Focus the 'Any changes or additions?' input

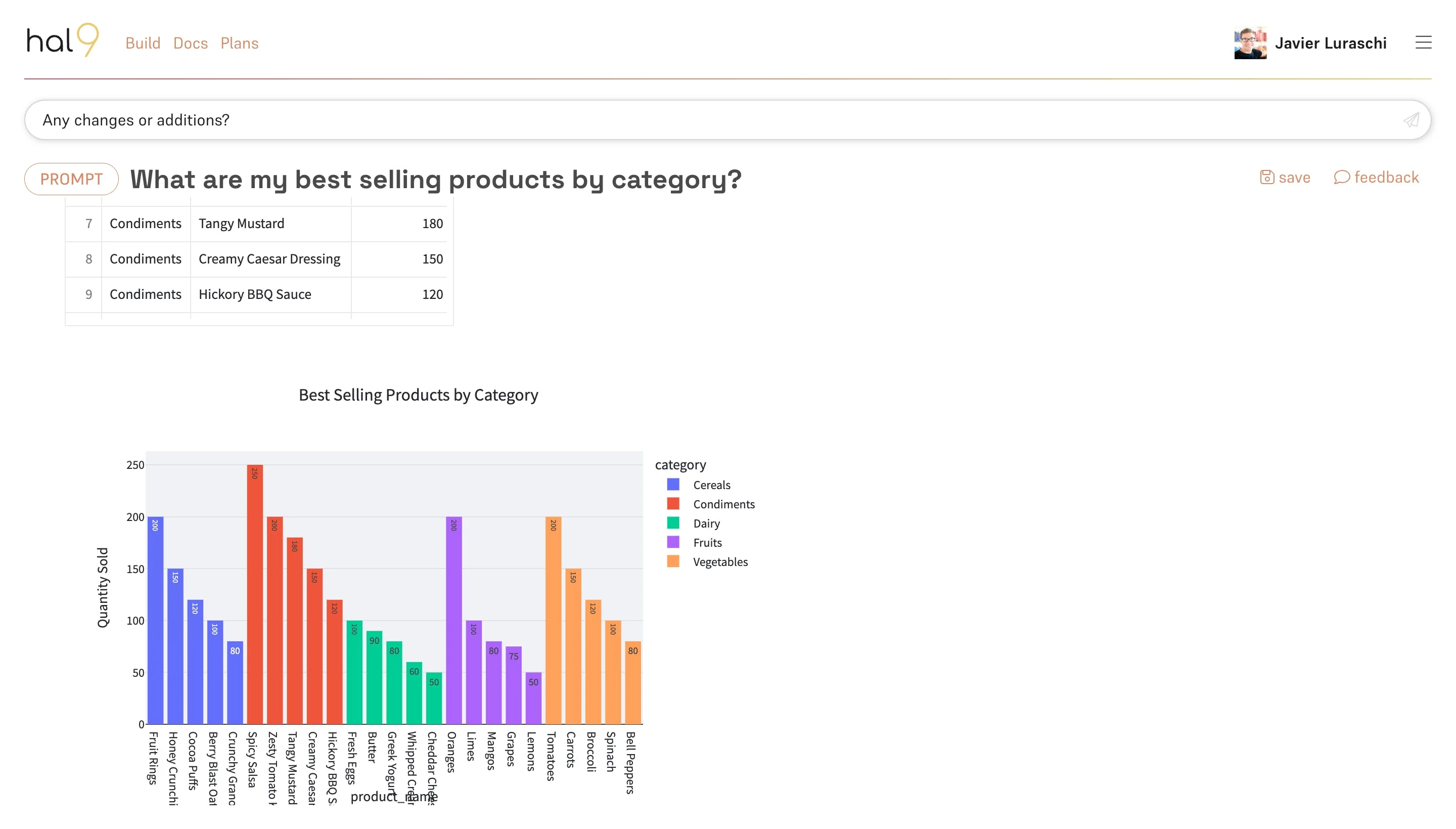coord(683,120)
